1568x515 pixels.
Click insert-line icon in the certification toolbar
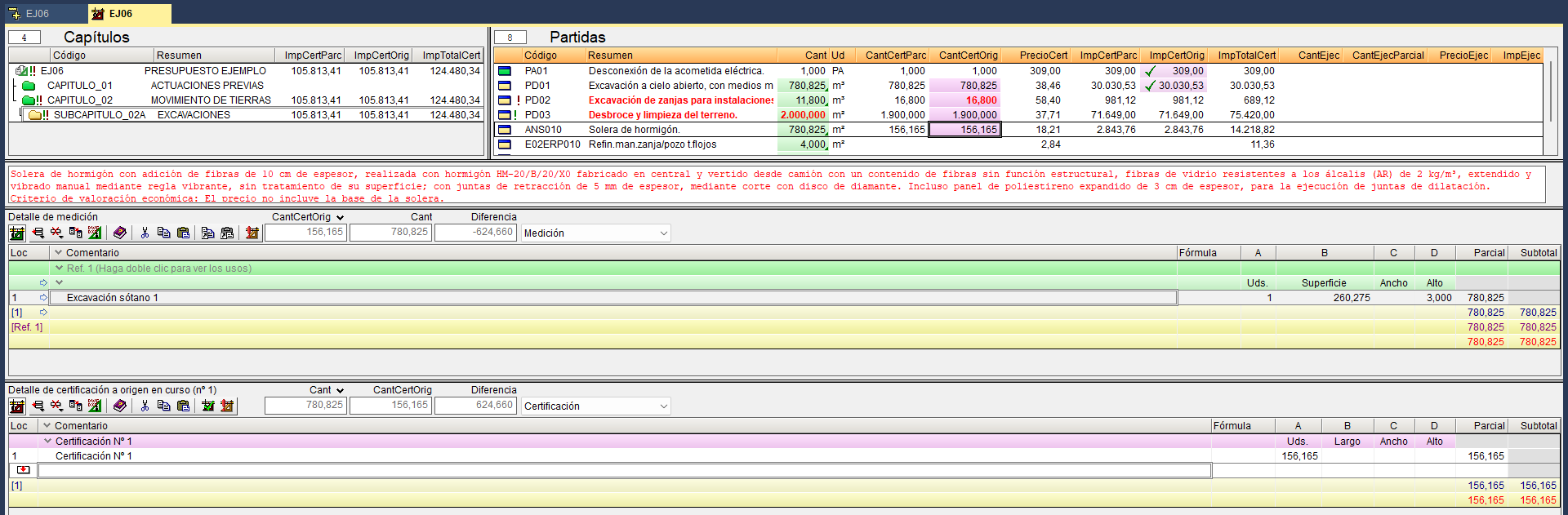point(38,406)
